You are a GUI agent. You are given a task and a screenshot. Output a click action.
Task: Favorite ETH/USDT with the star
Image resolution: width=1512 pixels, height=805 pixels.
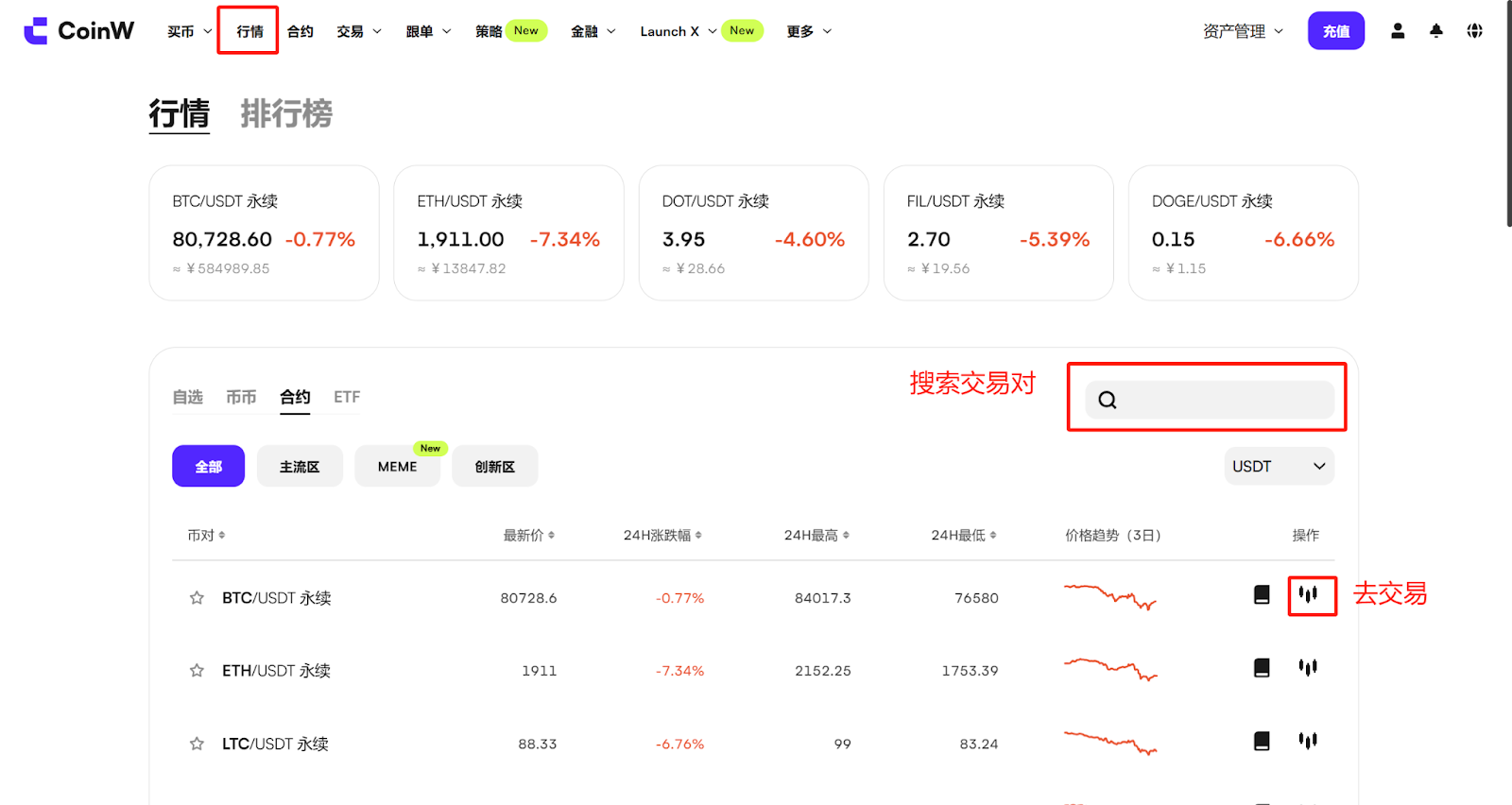coord(197,671)
